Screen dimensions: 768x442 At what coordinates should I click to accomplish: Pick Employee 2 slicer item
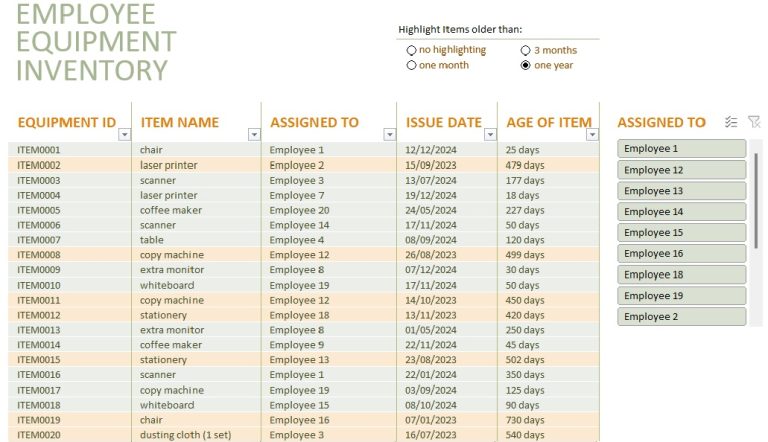(681, 317)
